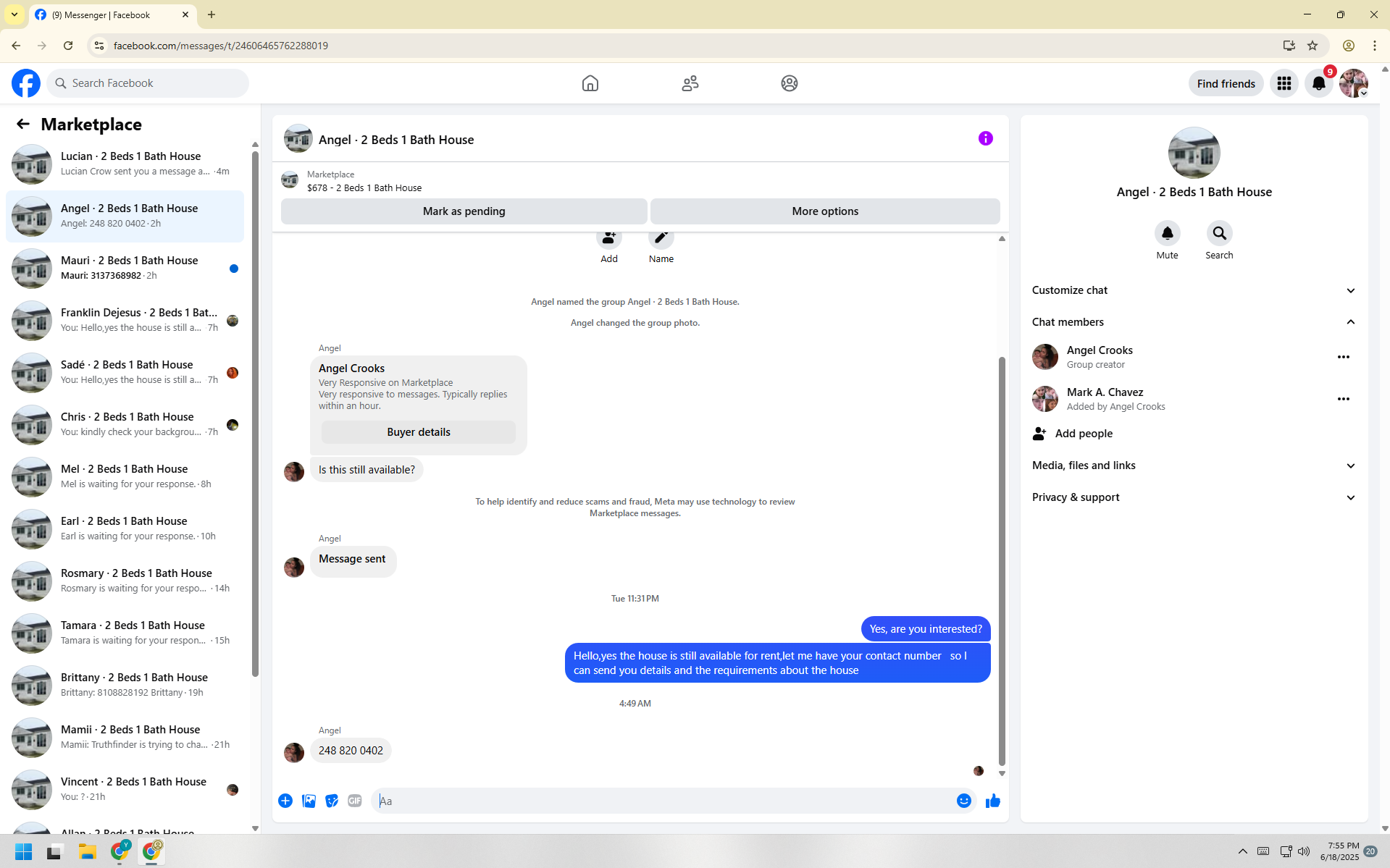Bookmark this page with the star icon
The height and width of the screenshot is (868, 1390).
1312,46
